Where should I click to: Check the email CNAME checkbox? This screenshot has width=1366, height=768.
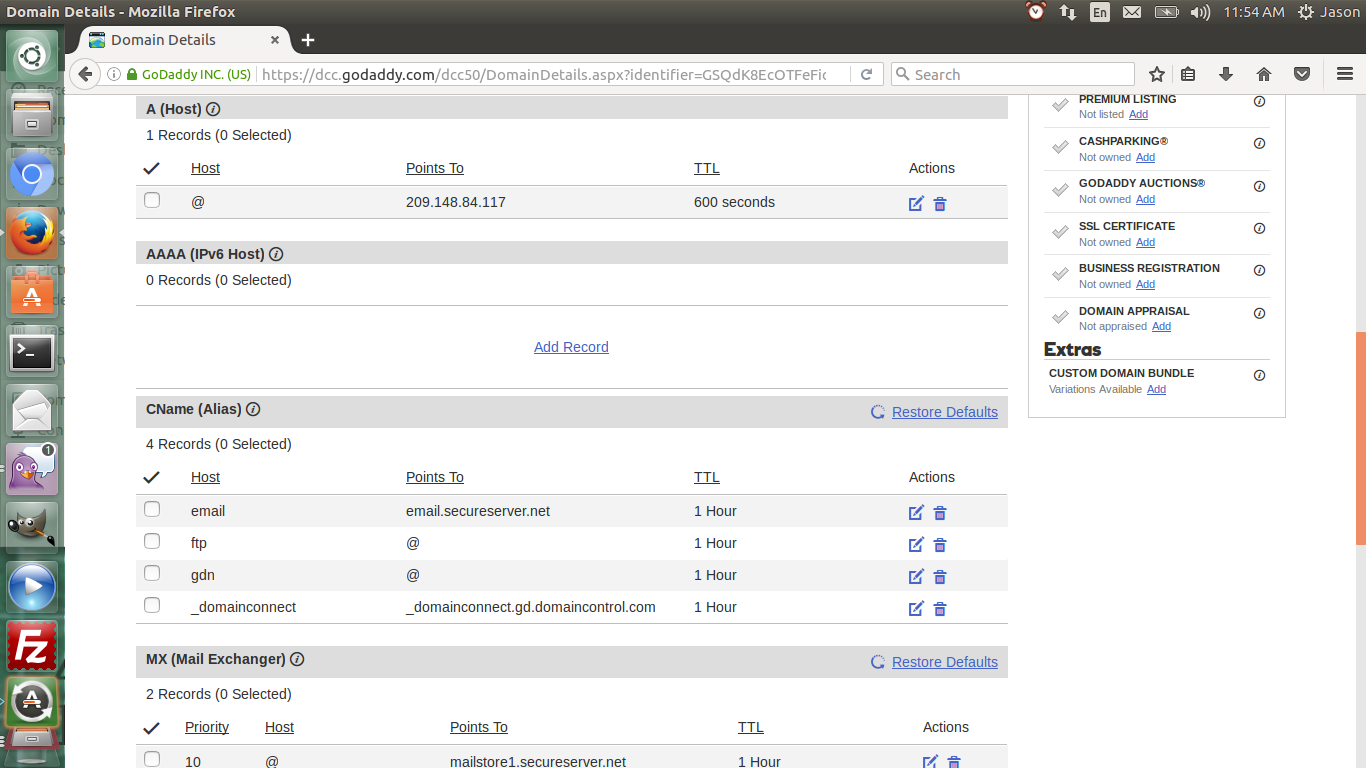click(x=152, y=509)
